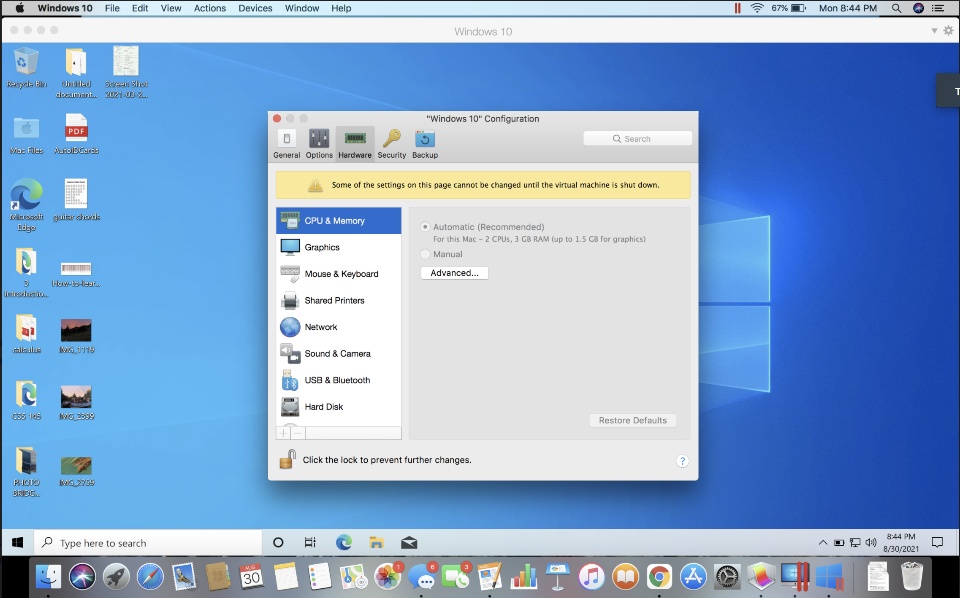Viewport: 960px width, 598px height.
Task: Click the taskbar volume speaker icon
Action: click(x=871, y=543)
